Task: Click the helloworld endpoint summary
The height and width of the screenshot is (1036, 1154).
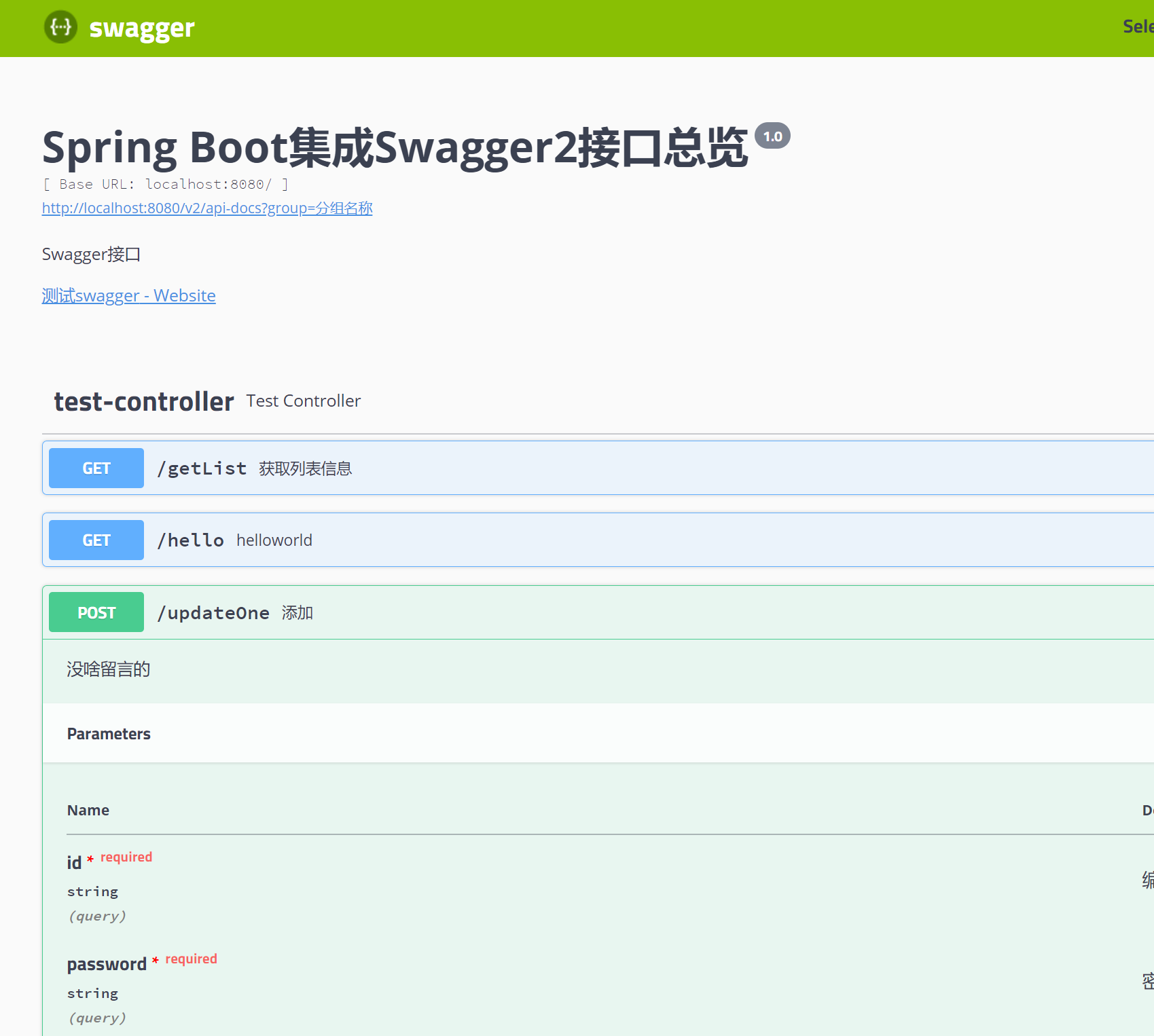Action: coord(274,540)
